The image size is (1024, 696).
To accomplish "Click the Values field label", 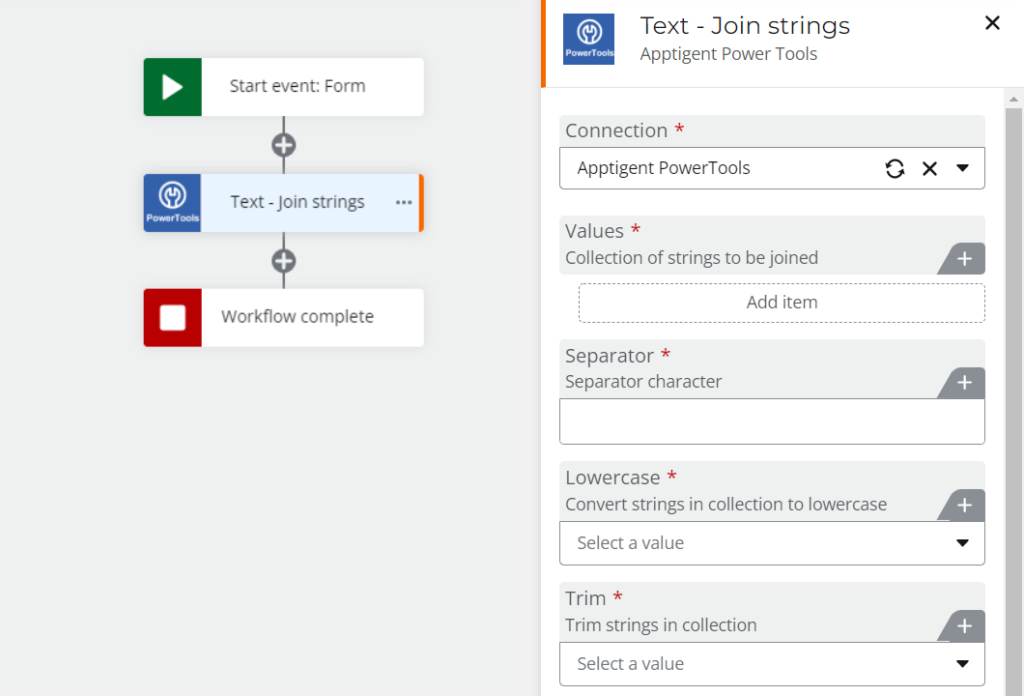I will pyautogui.click(x=594, y=231).
